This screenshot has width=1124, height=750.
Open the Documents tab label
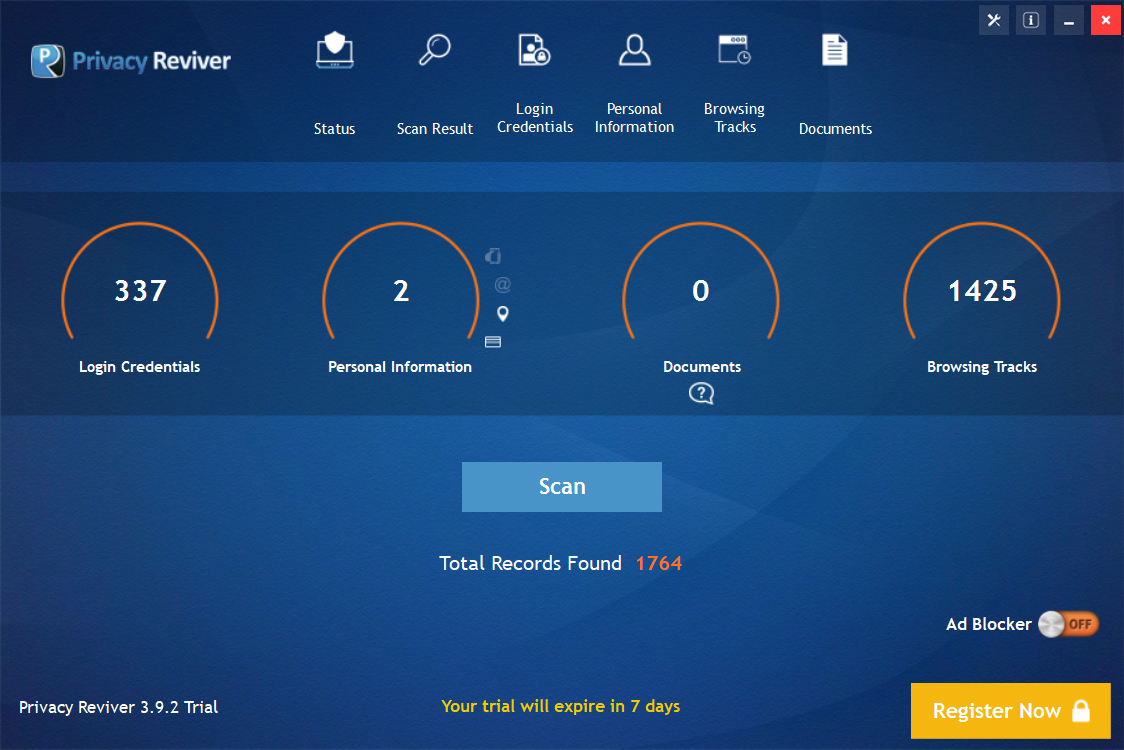click(x=835, y=129)
